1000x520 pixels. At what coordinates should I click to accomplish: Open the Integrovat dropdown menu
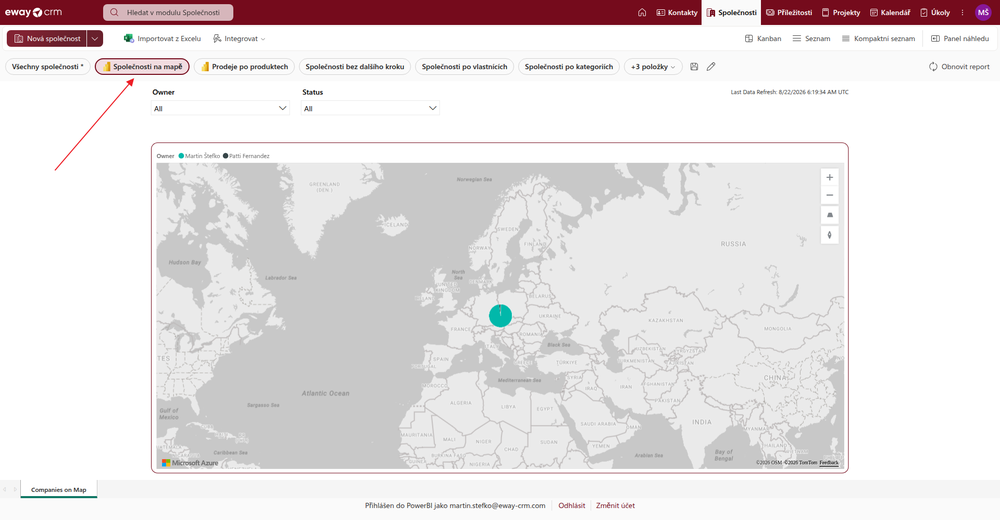[239, 38]
